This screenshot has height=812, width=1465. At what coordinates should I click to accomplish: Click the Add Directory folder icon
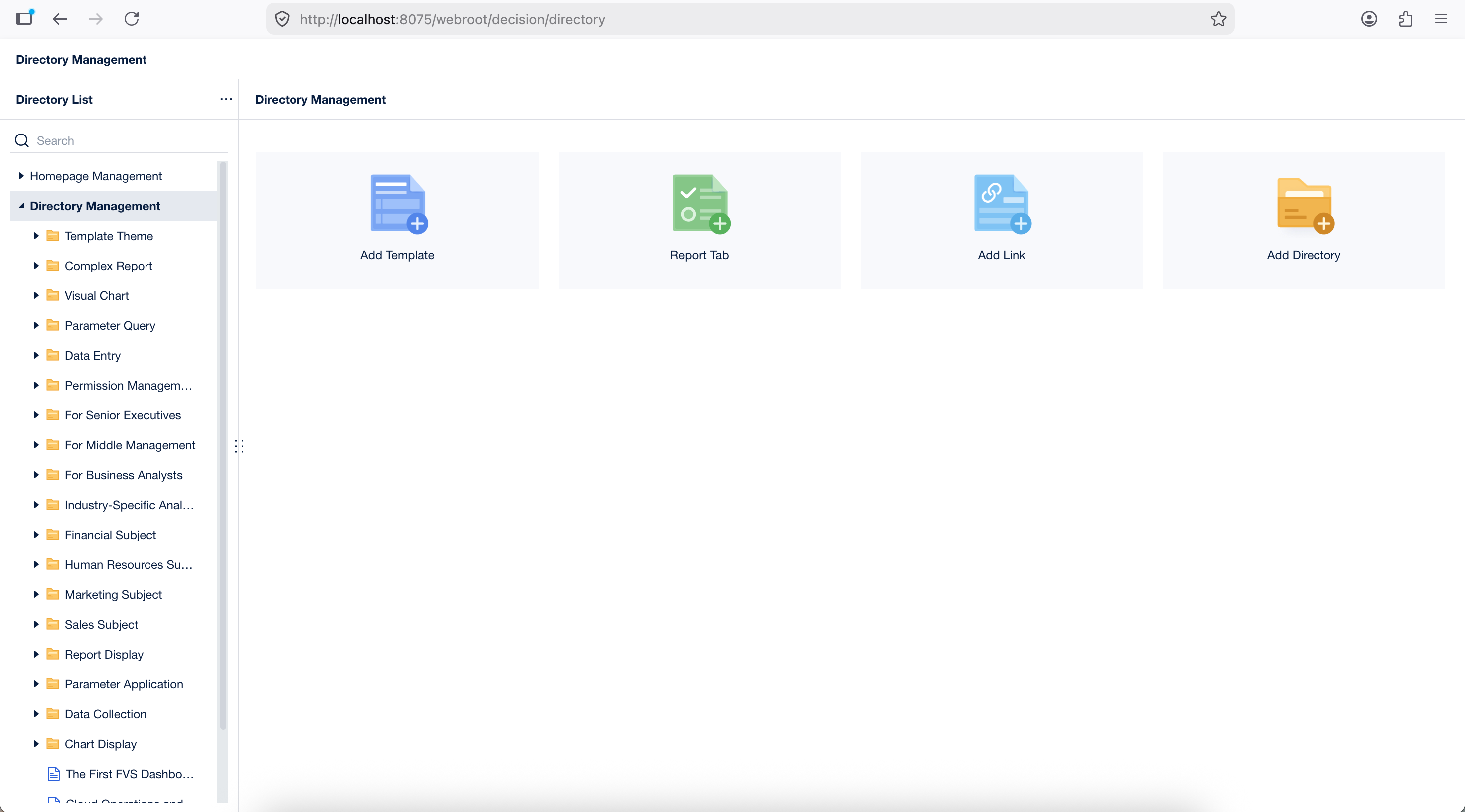1305,205
